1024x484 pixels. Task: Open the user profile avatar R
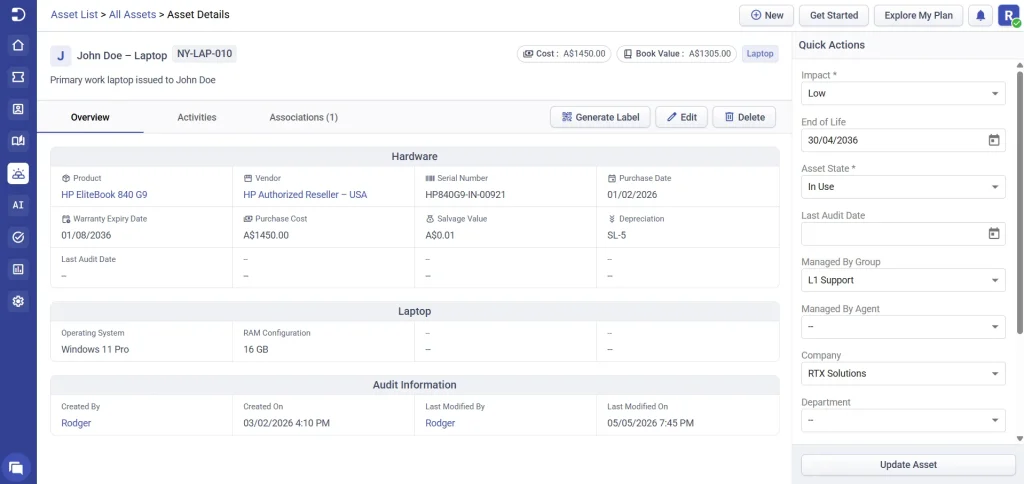tap(1008, 15)
